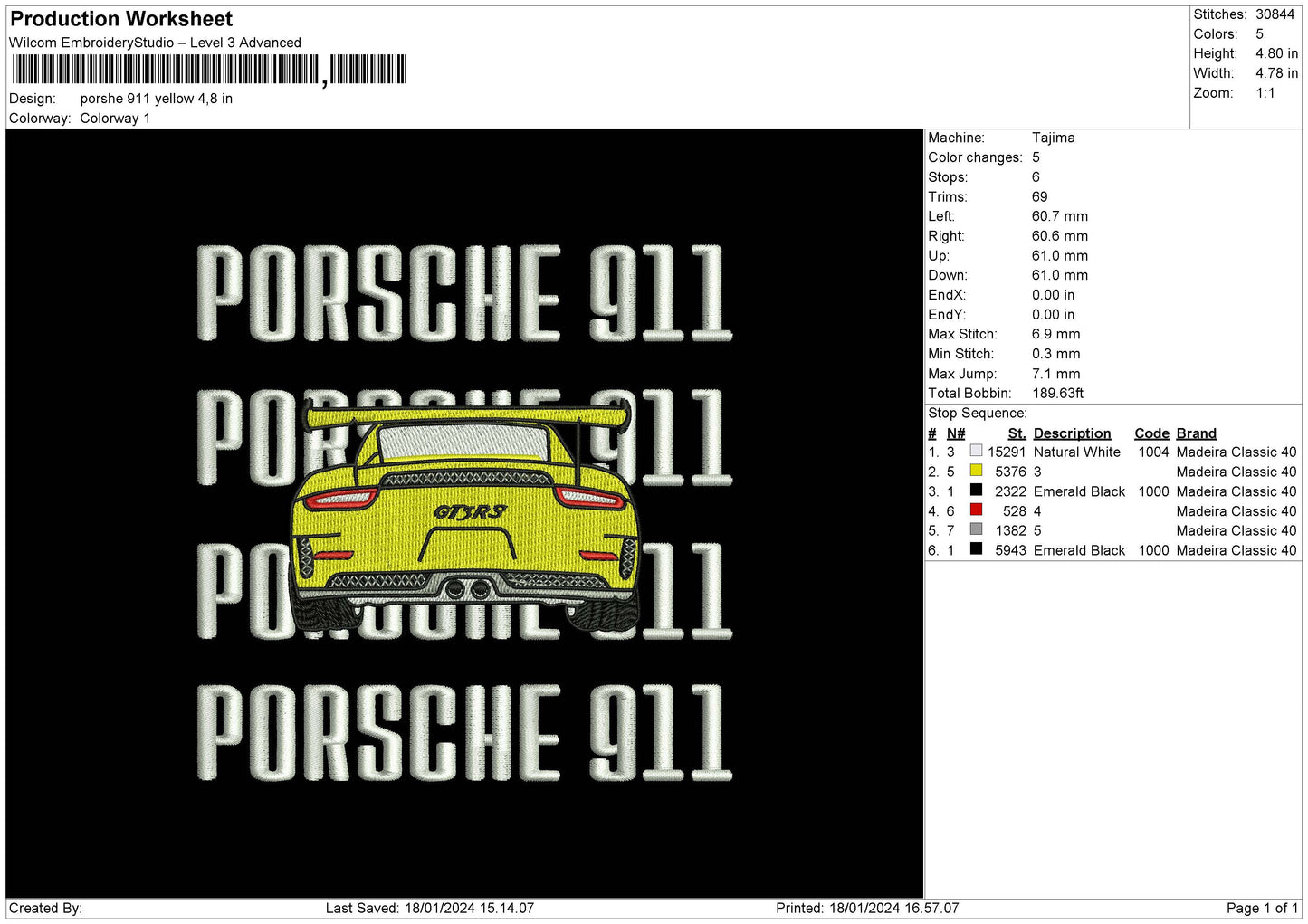Click the Zoom value 1:1
1308x924 pixels.
coord(1265,93)
